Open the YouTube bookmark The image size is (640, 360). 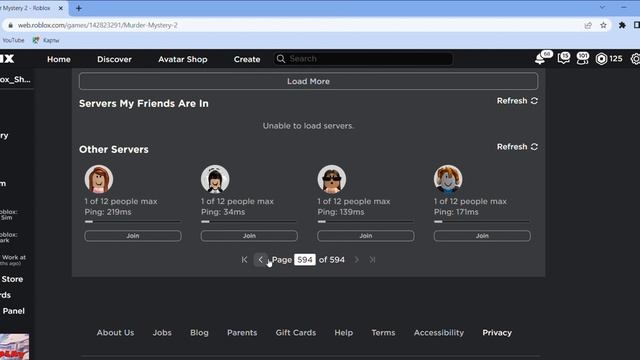[13, 40]
